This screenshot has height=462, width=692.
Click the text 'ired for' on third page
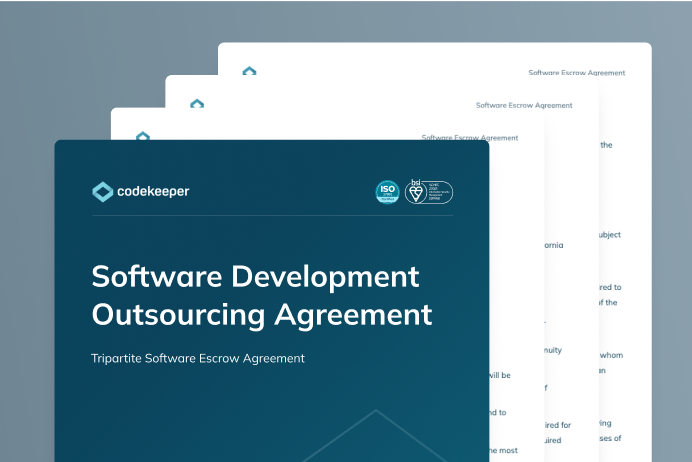[558, 425]
